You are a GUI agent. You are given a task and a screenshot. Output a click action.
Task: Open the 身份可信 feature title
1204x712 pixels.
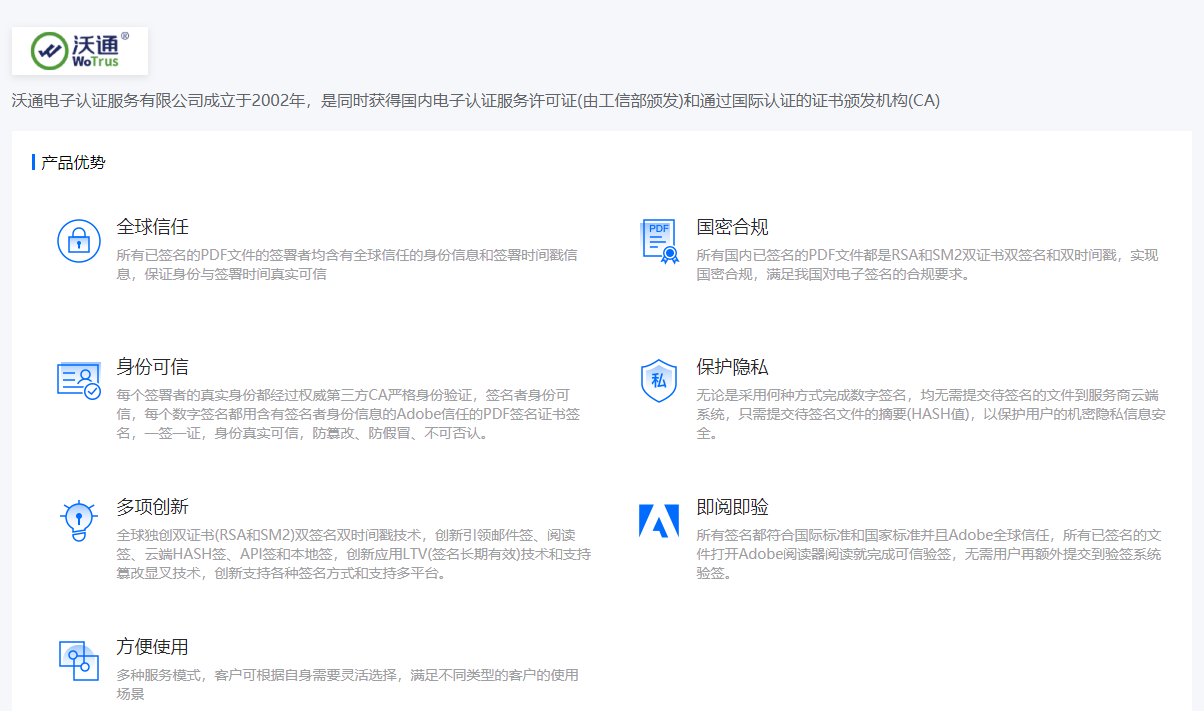[x=152, y=367]
